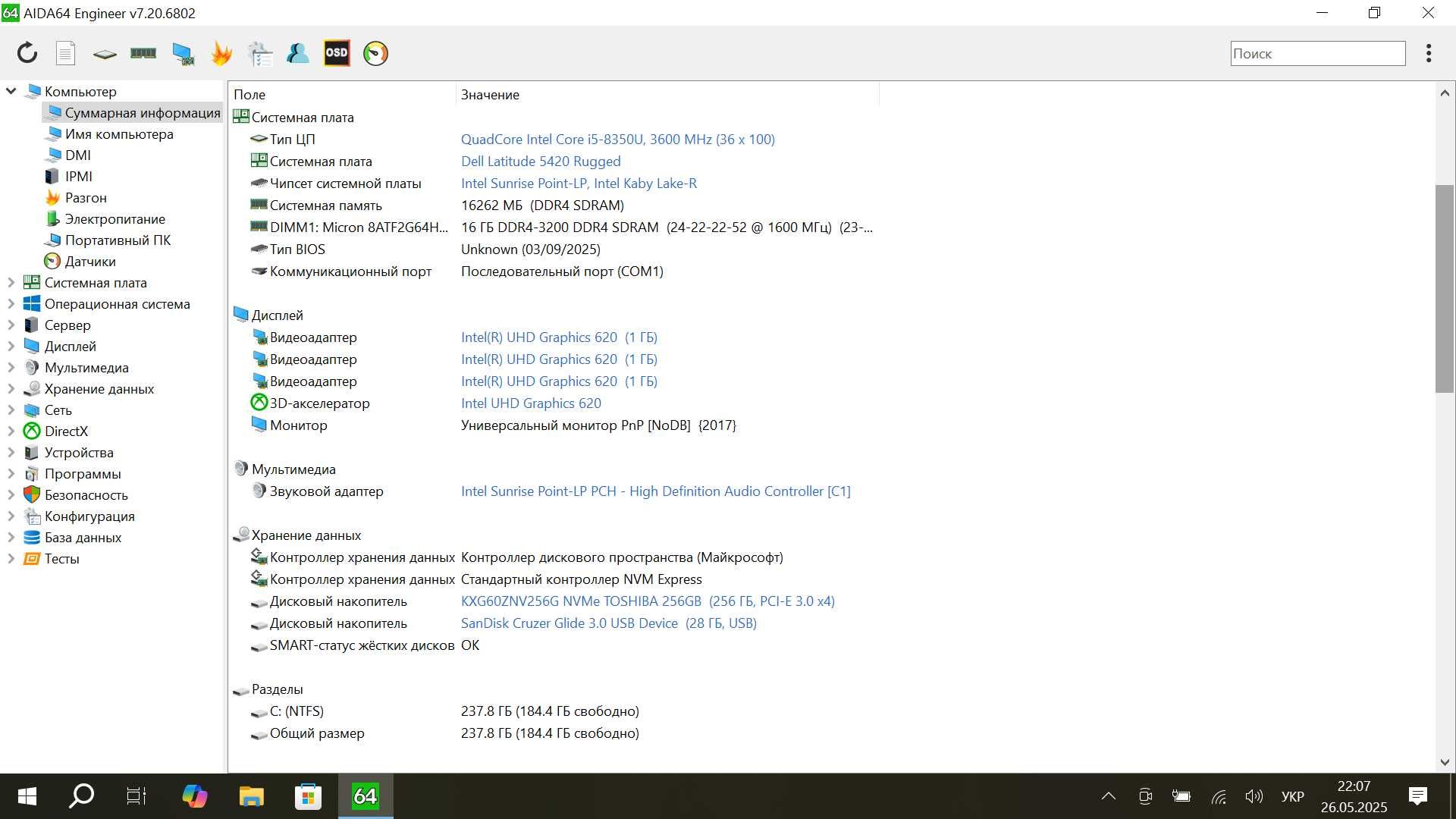Open the CPU stability test flame icon
Viewport: 1456px width, 819px height.
(221, 53)
